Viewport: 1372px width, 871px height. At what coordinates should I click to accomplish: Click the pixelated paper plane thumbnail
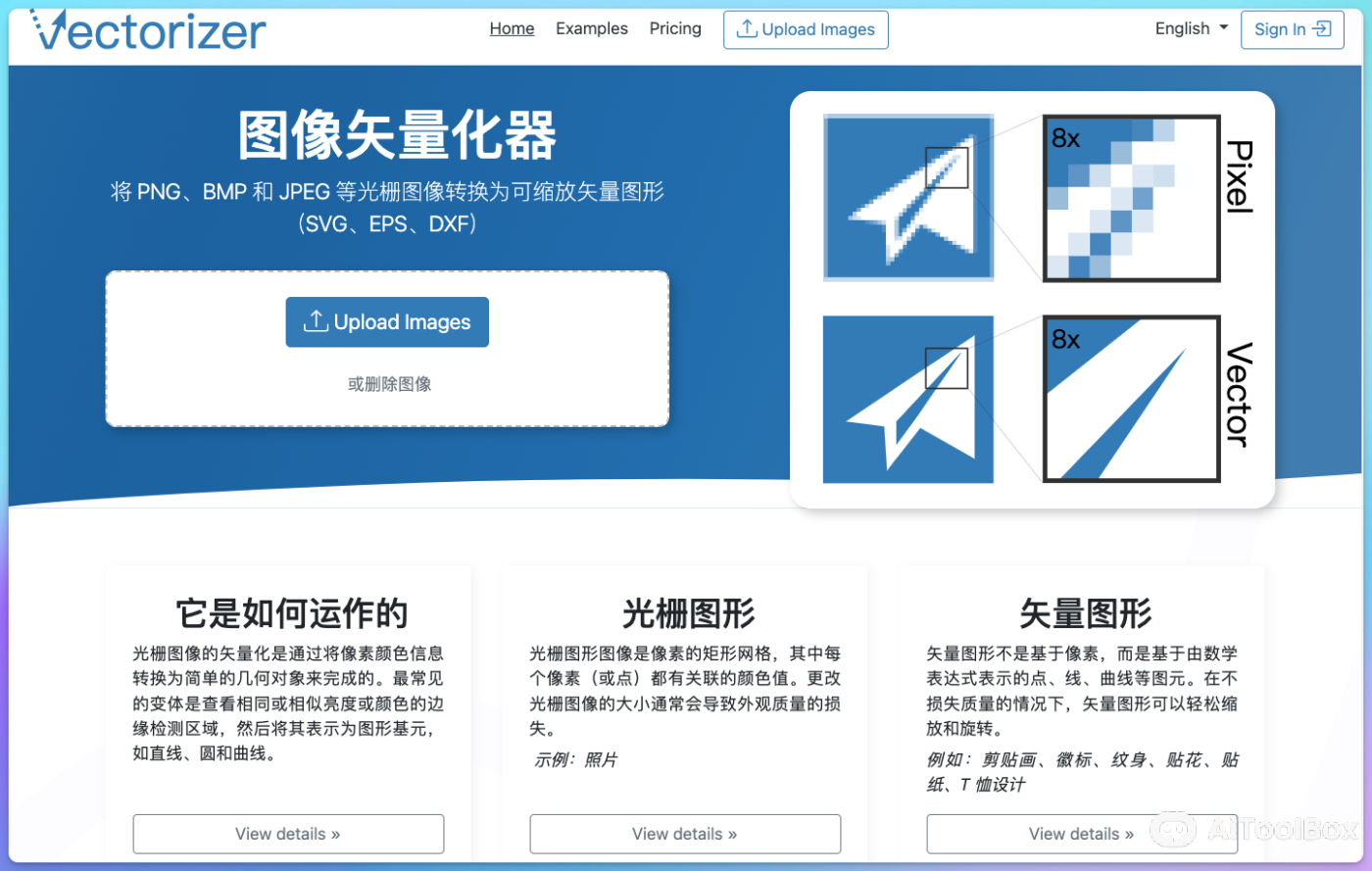[907, 198]
